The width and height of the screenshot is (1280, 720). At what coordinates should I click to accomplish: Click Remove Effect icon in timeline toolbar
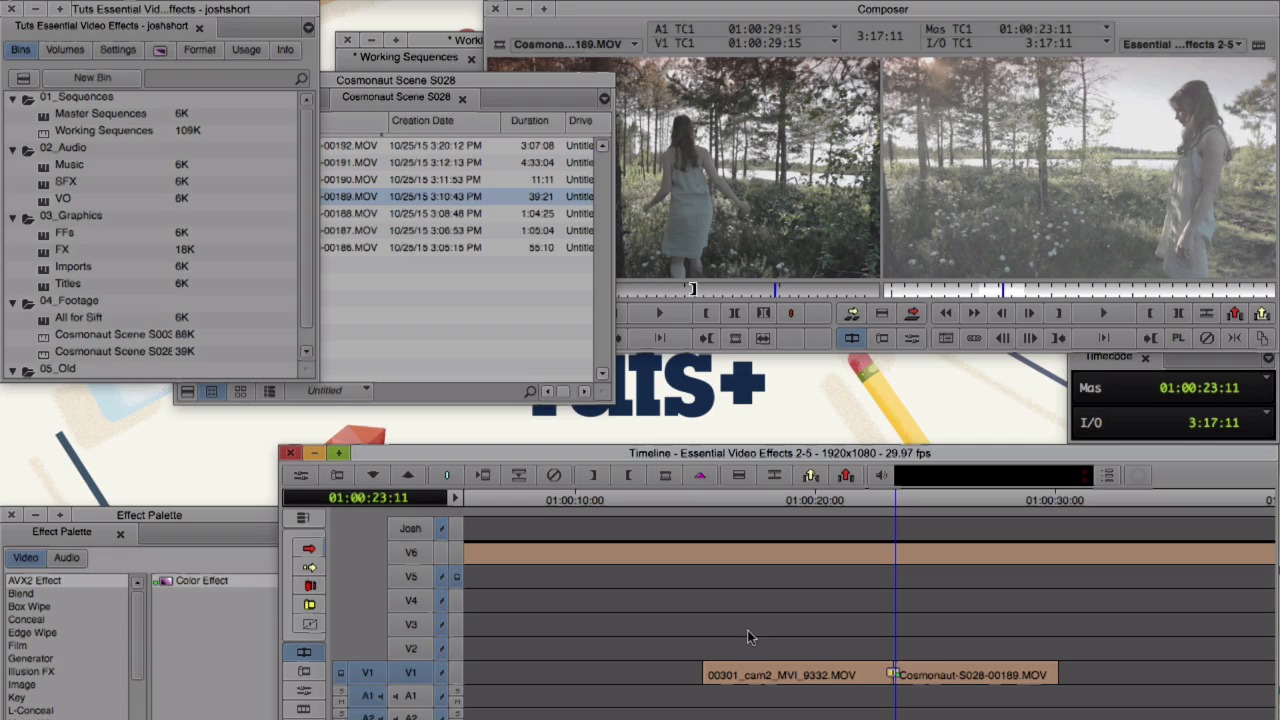pos(554,476)
